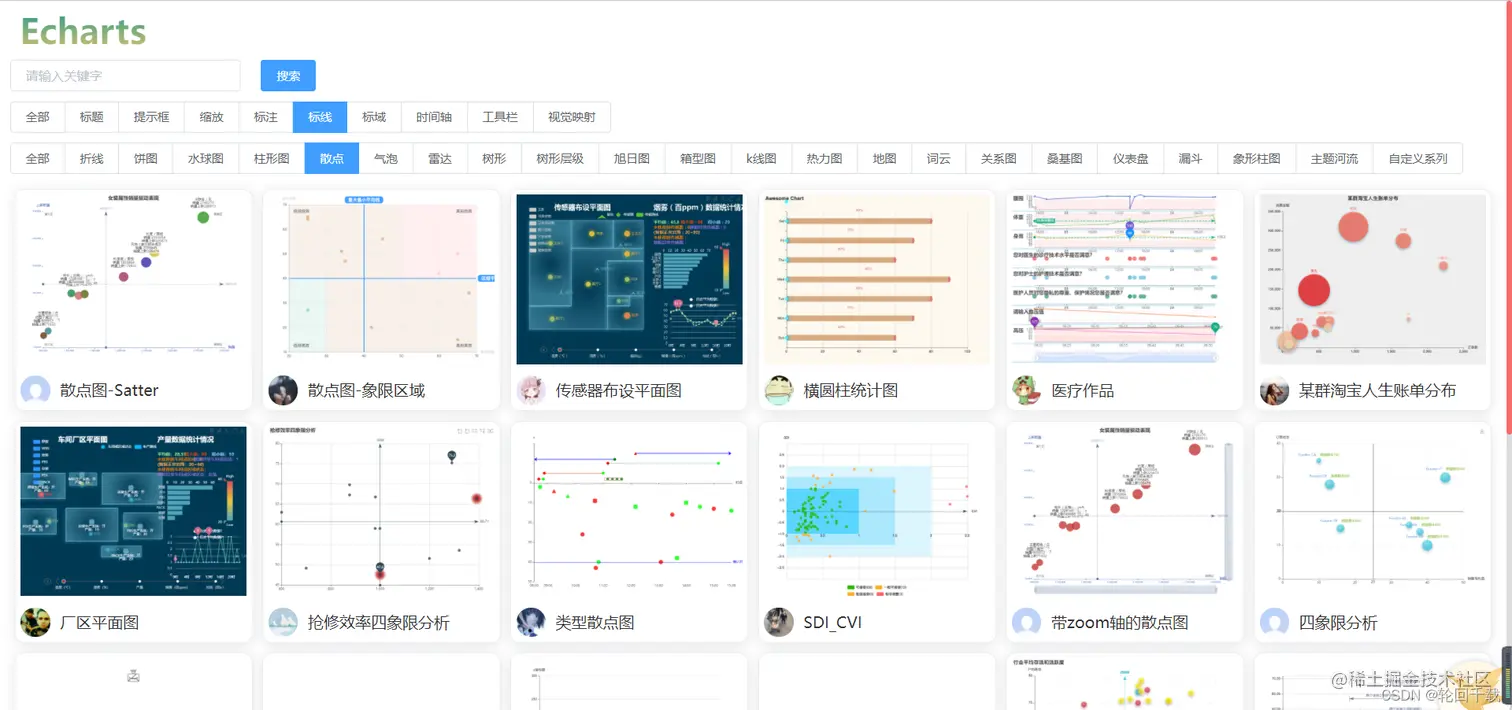
Task: Click the author avatar of 传感器布设平面图
Action: 530,390
